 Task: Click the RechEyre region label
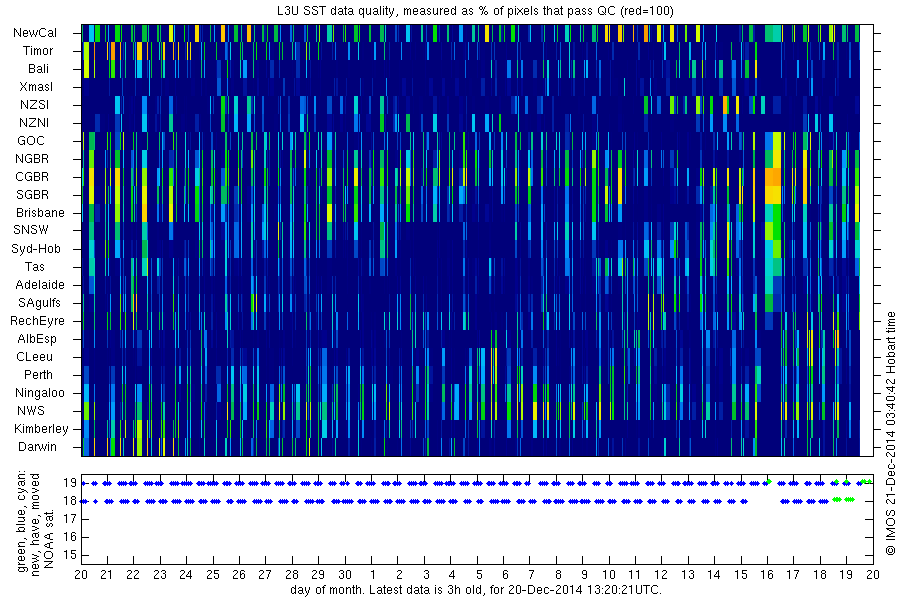pos(37,321)
